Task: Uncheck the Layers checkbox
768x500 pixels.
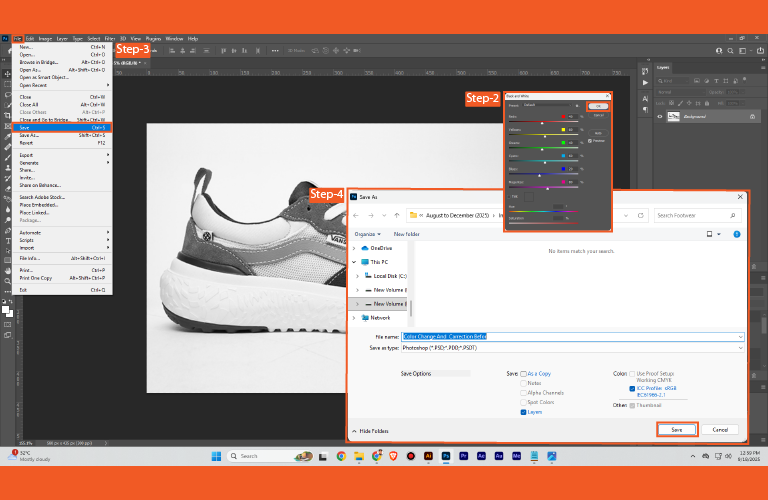Action: (x=523, y=411)
